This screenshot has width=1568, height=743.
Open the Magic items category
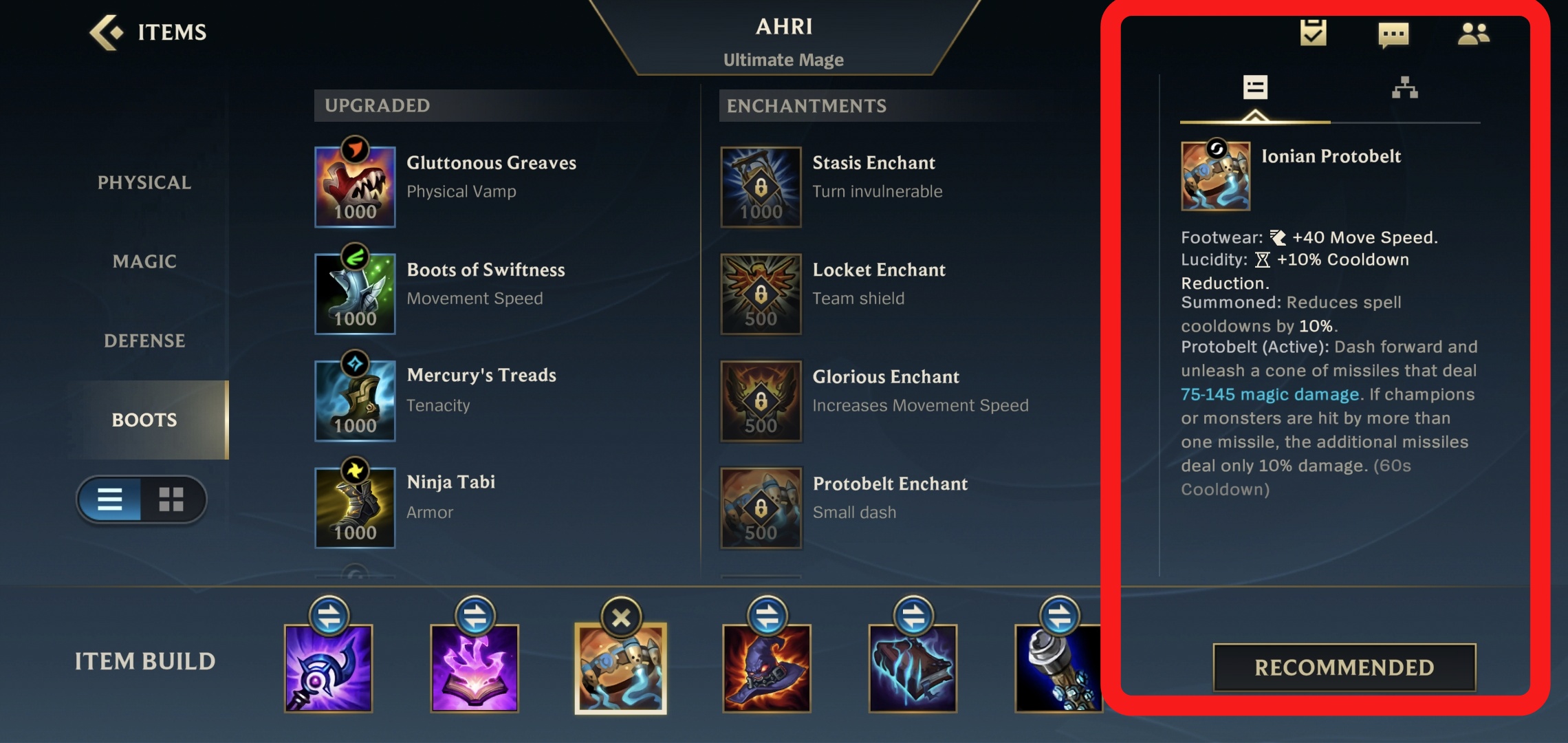144,261
